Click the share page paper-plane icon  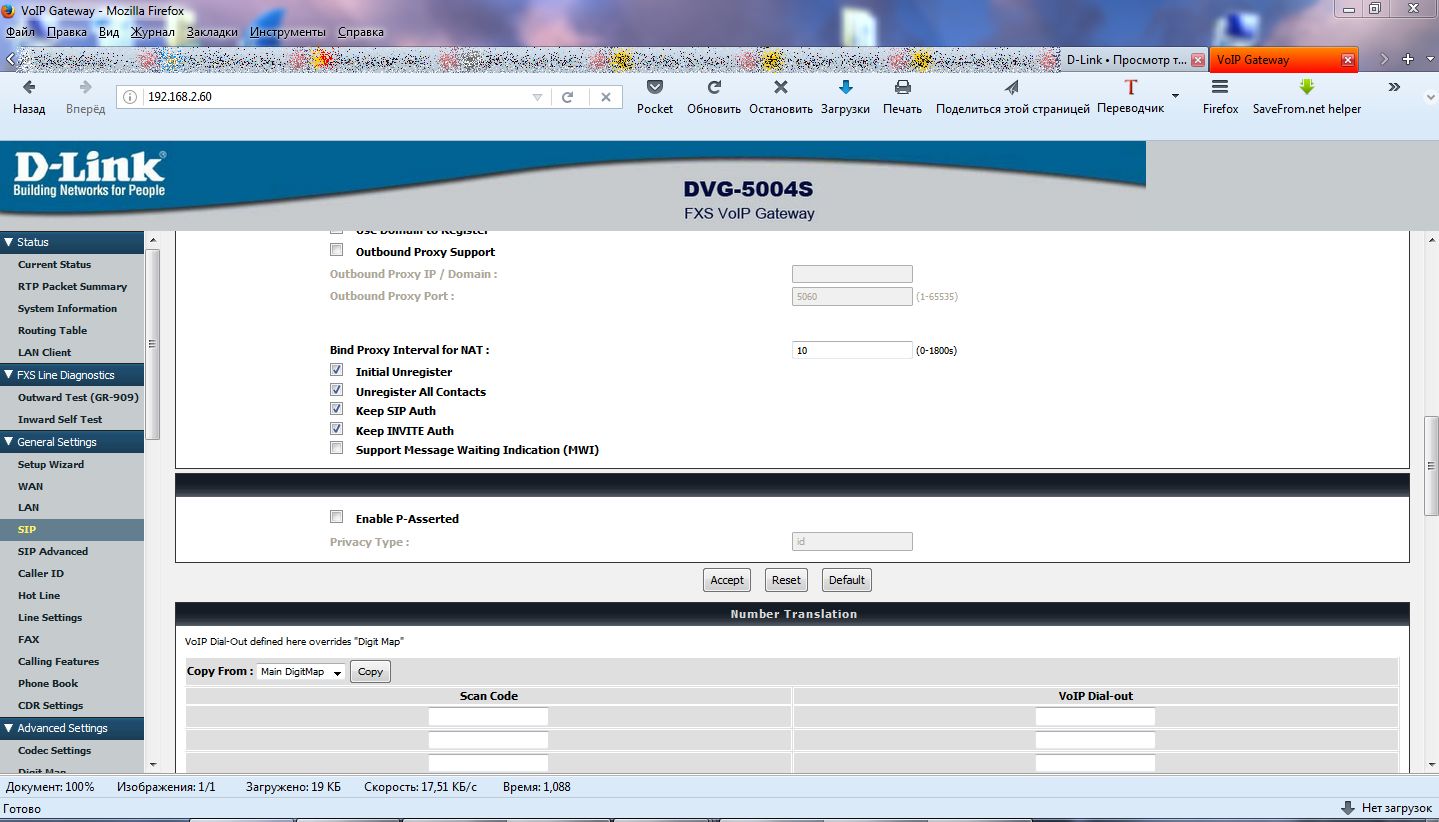tap(1012, 88)
